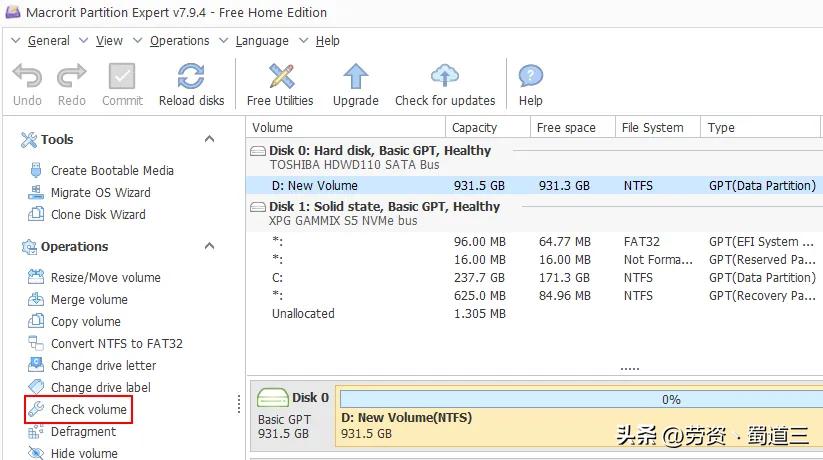Sort by the Volume column header

345,128
